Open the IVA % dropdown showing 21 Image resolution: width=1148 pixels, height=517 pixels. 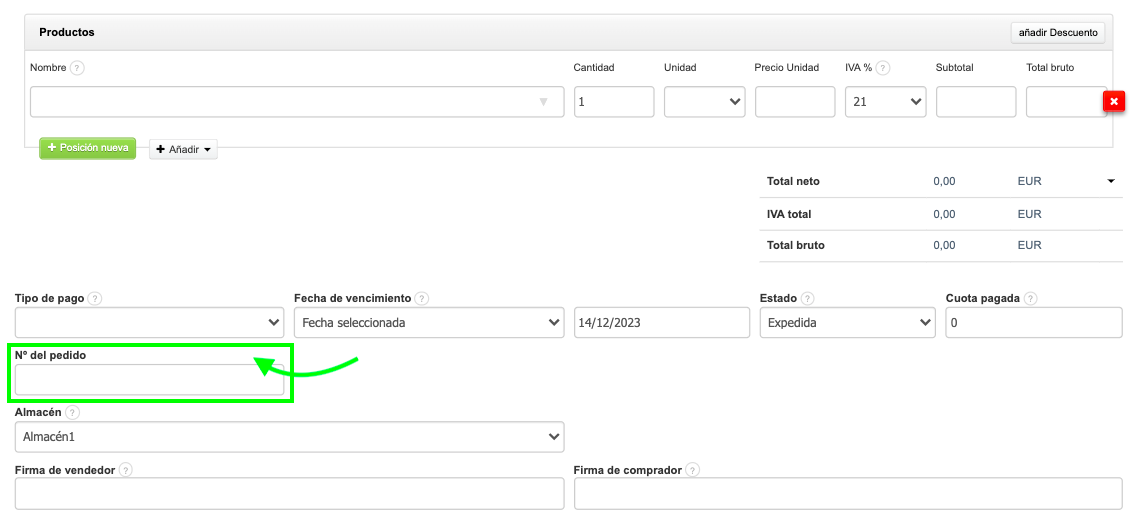pyautogui.click(x=885, y=102)
